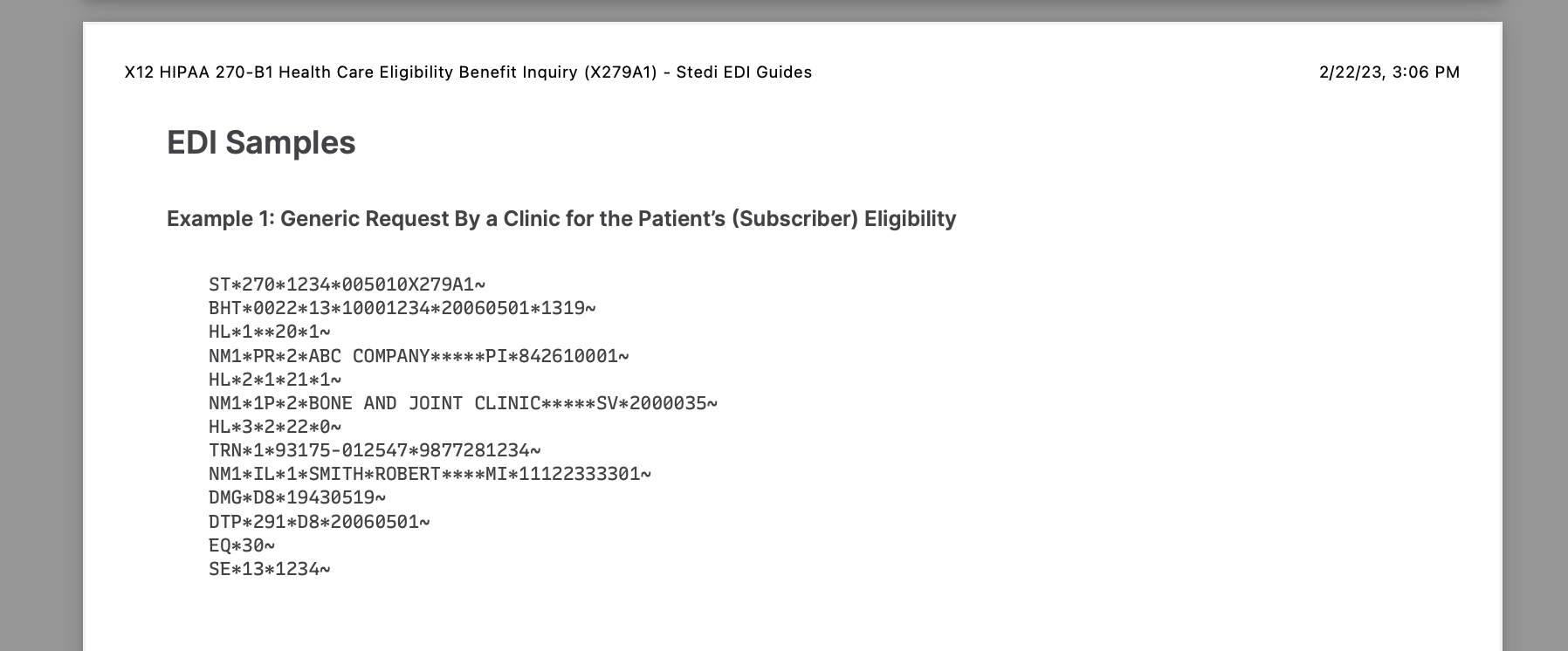This screenshot has width=1568, height=651.
Task: Click the DTP*291*D8*20060501~ line
Action: click(x=320, y=522)
